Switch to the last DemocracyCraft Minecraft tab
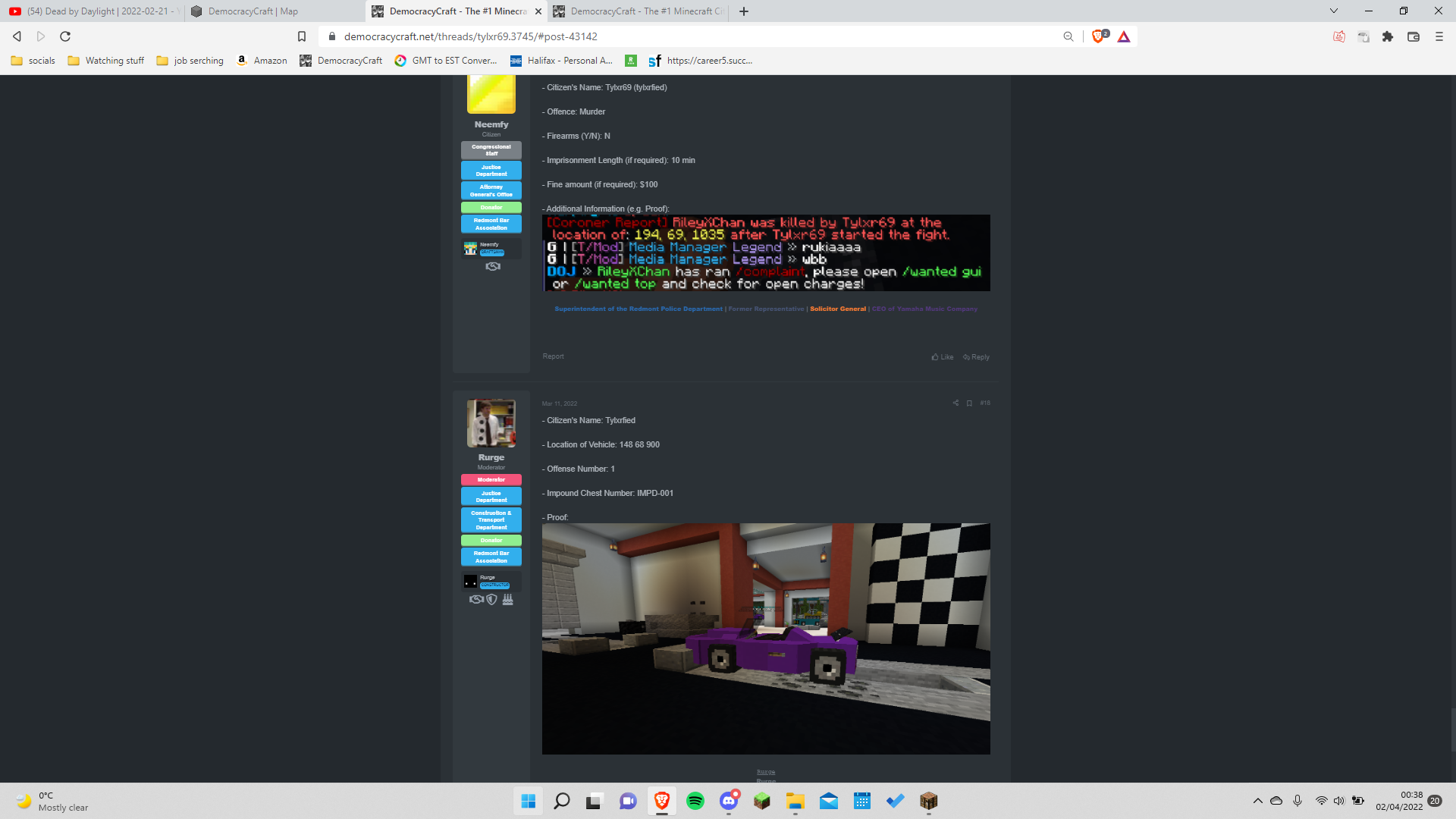Screen dimensions: 1456x819 (x=639, y=11)
